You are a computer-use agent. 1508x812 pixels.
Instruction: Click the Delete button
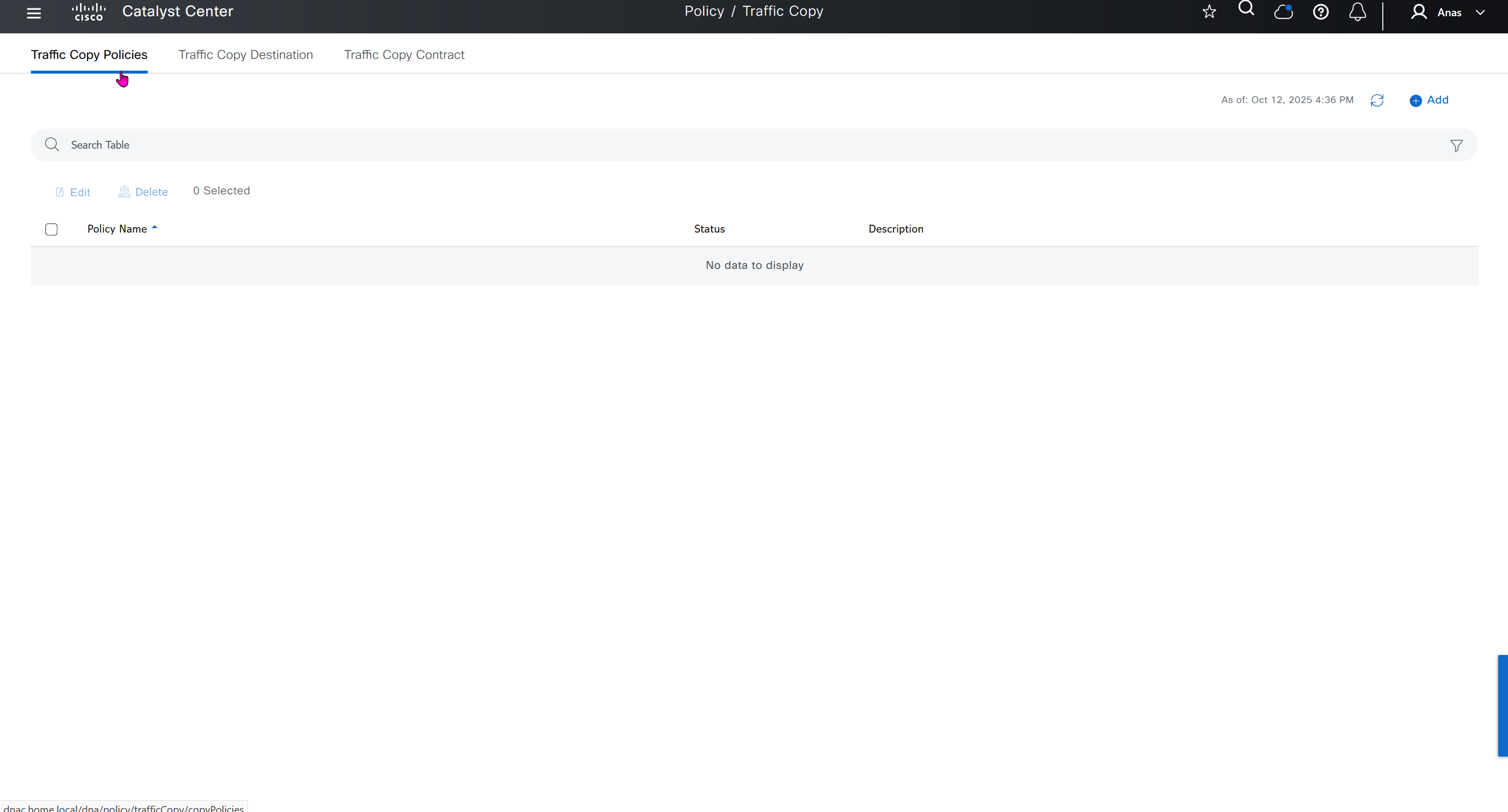tap(143, 192)
